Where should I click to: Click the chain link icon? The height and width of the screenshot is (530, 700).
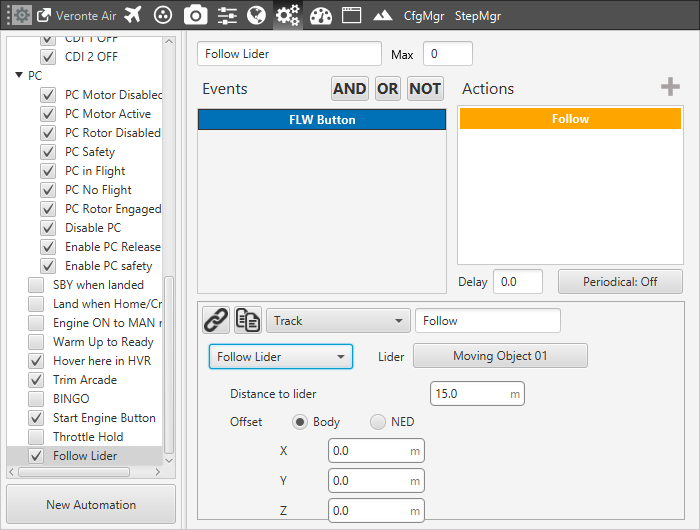click(216, 320)
